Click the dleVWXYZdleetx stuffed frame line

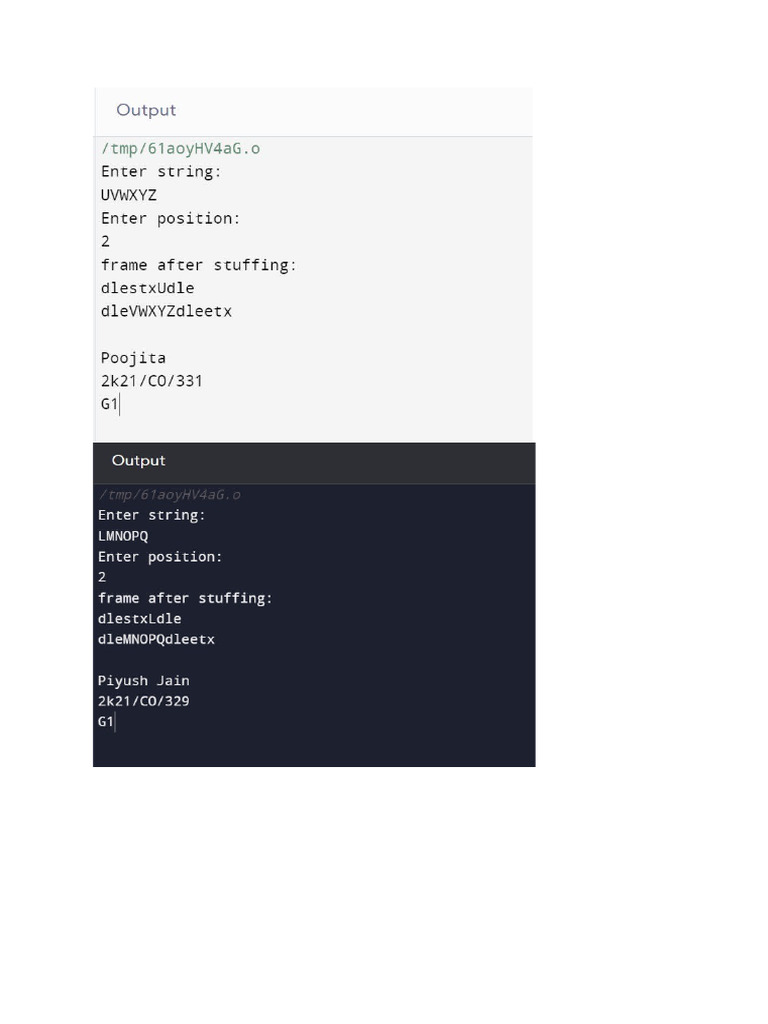pyautogui.click(x=166, y=311)
